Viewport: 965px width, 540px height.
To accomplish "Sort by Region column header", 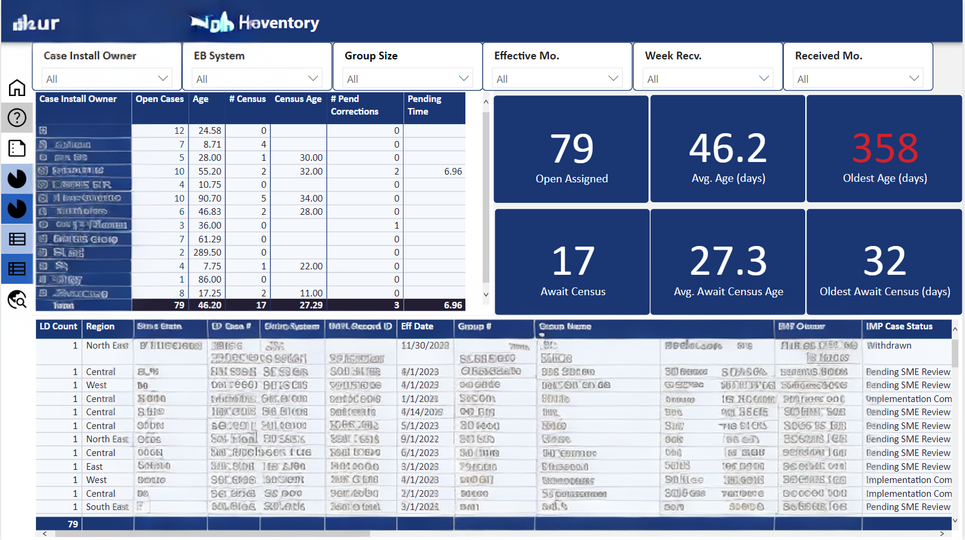I will point(100,326).
